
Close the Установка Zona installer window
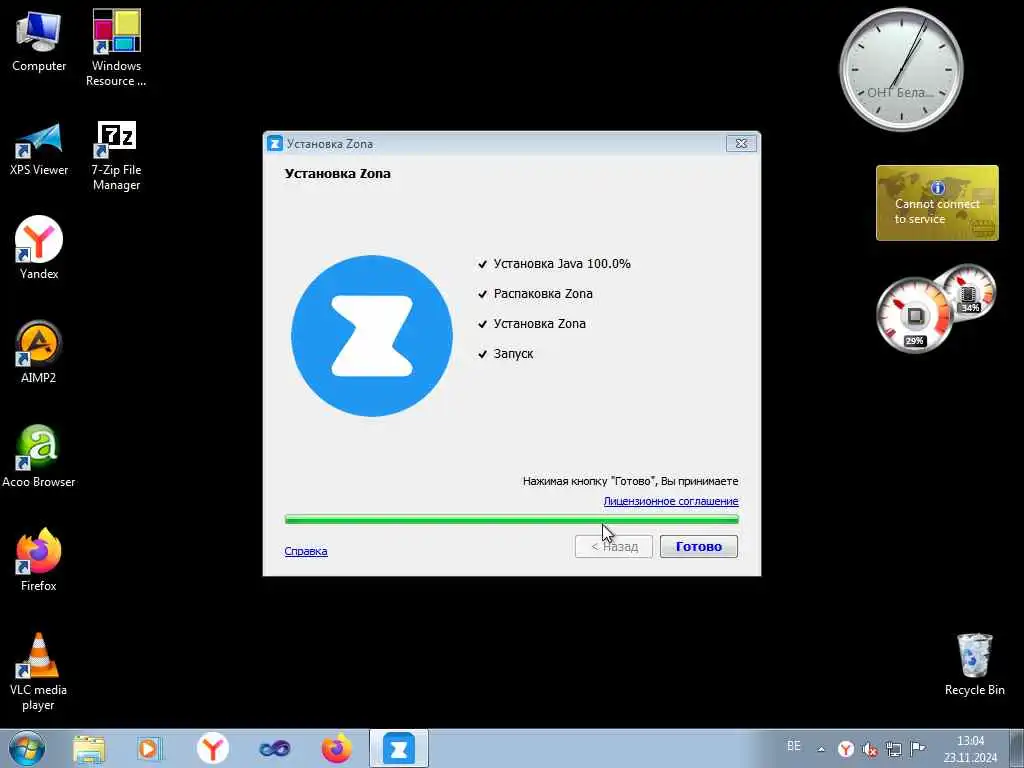pos(741,143)
